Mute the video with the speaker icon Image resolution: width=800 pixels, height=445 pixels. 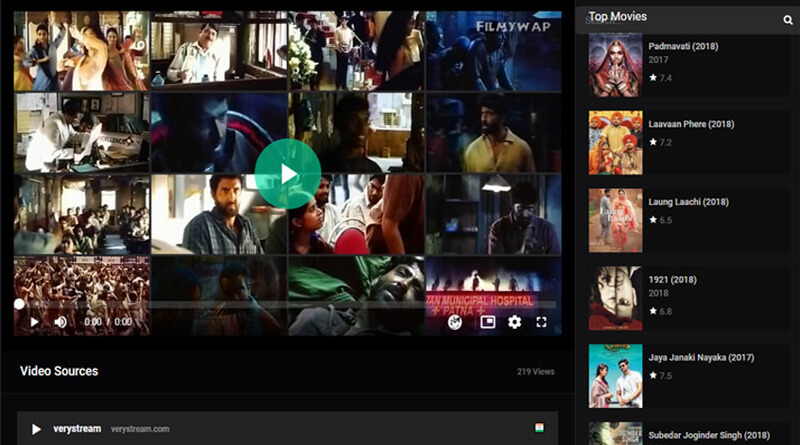[x=61, y=322]
